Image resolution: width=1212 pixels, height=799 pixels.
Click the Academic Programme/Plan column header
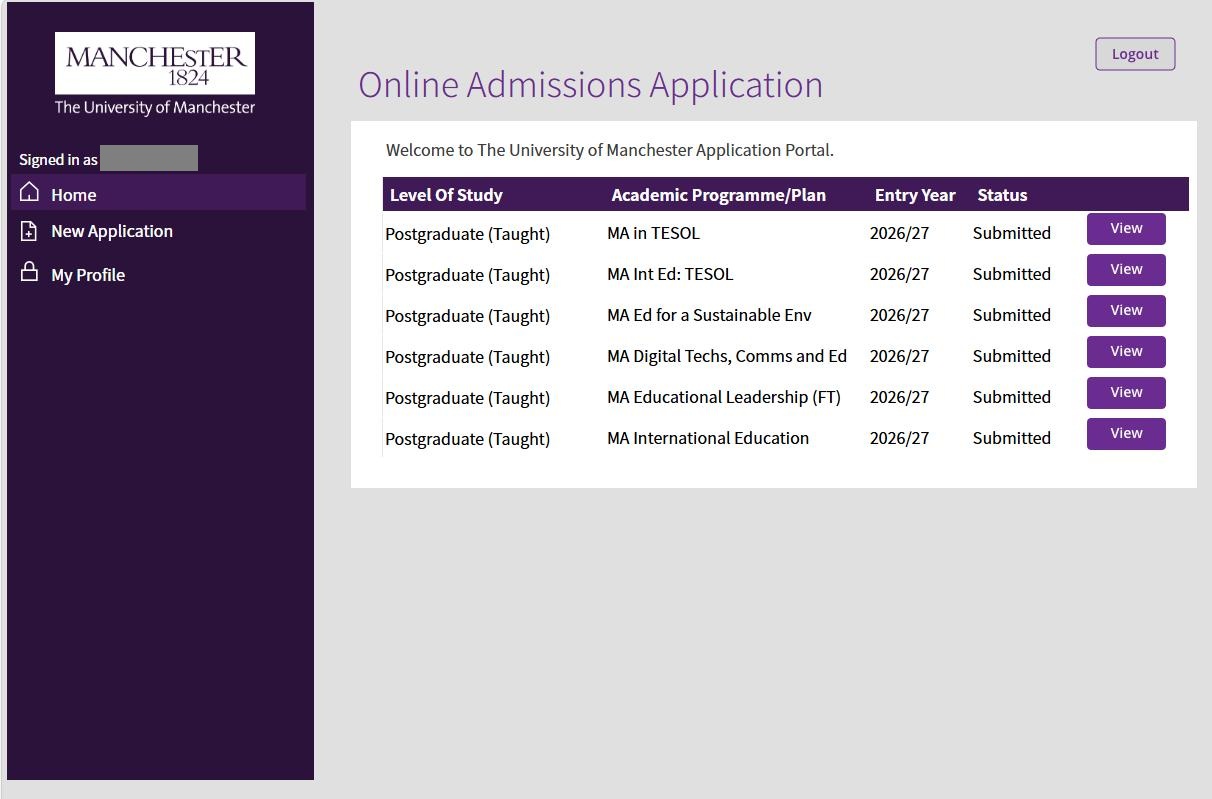click(718, 195)
